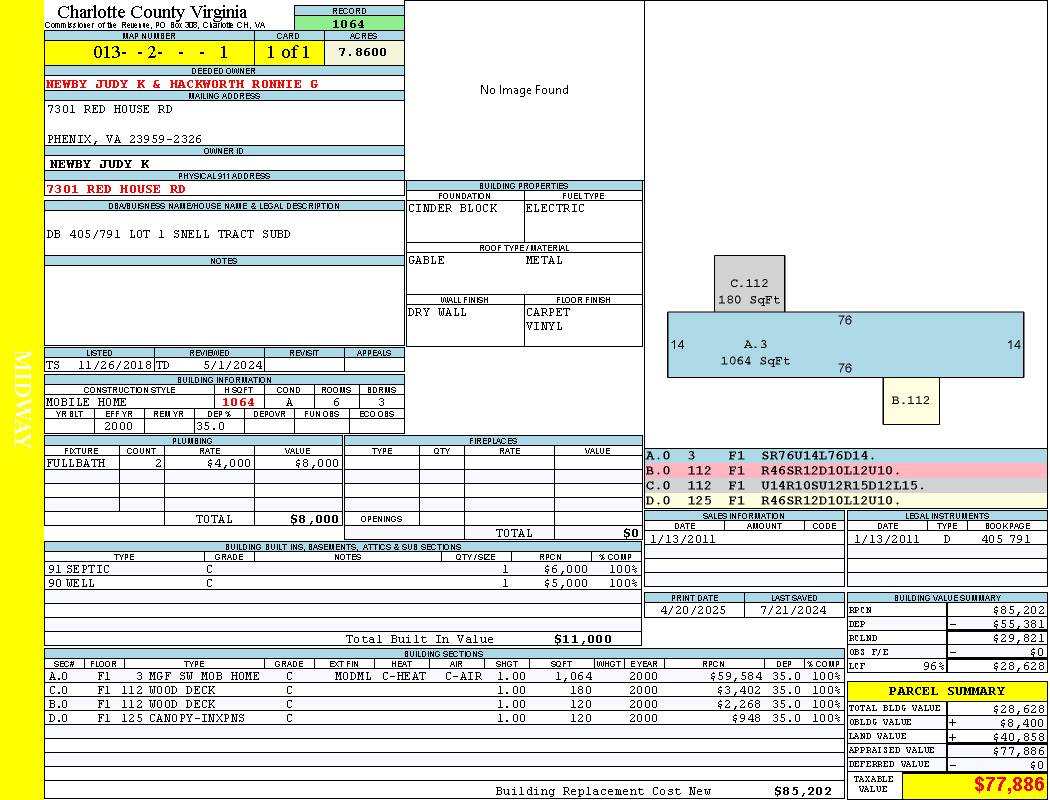The height and width of the screenshot is (800, 1050).
Task: Click the 'No Image Found' photo placeholder
Action: [x=524, y=90]
